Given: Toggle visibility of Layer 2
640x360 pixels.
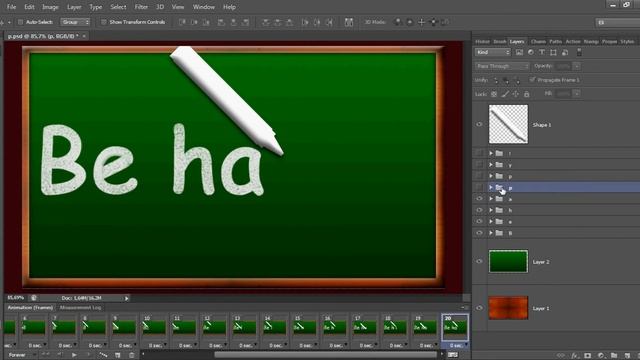Looking at the screenshot, I should tap(479, 262).
